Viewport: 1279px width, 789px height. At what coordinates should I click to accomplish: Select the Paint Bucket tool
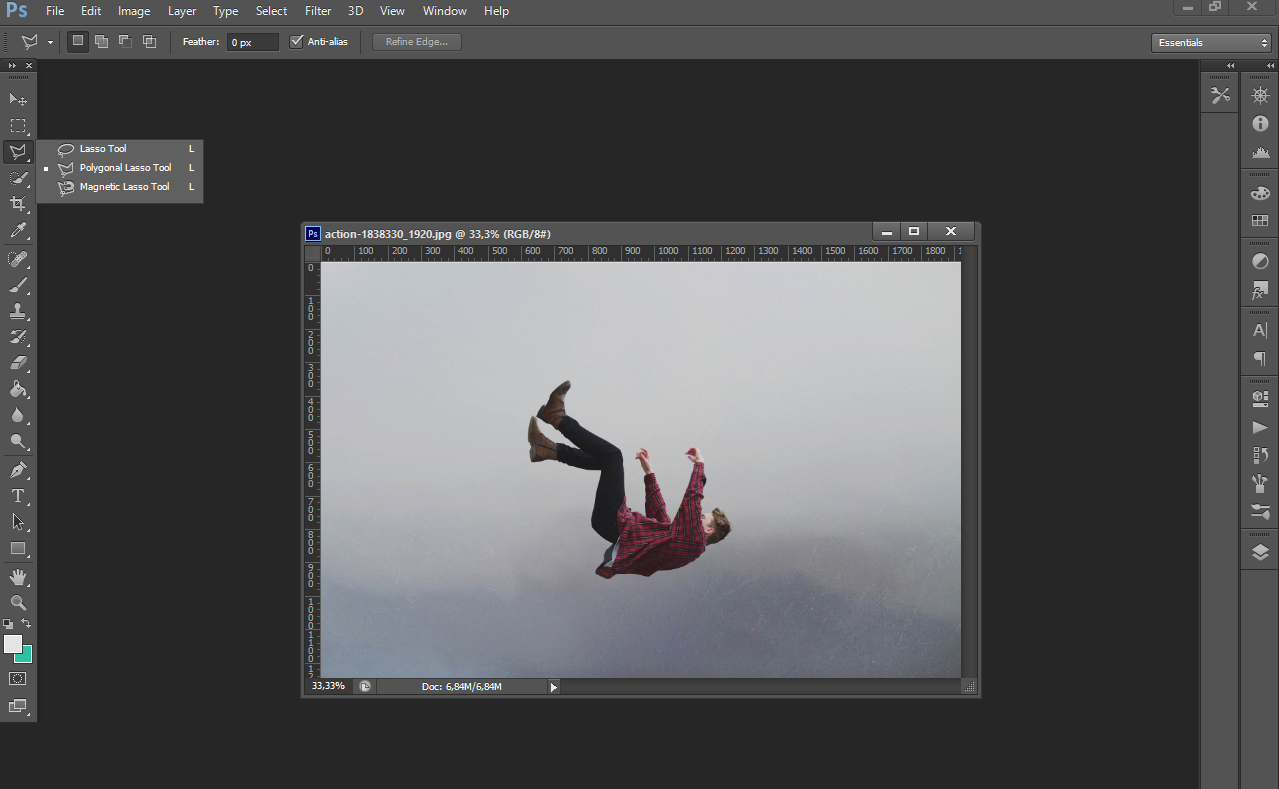click(x=18, y=390)
